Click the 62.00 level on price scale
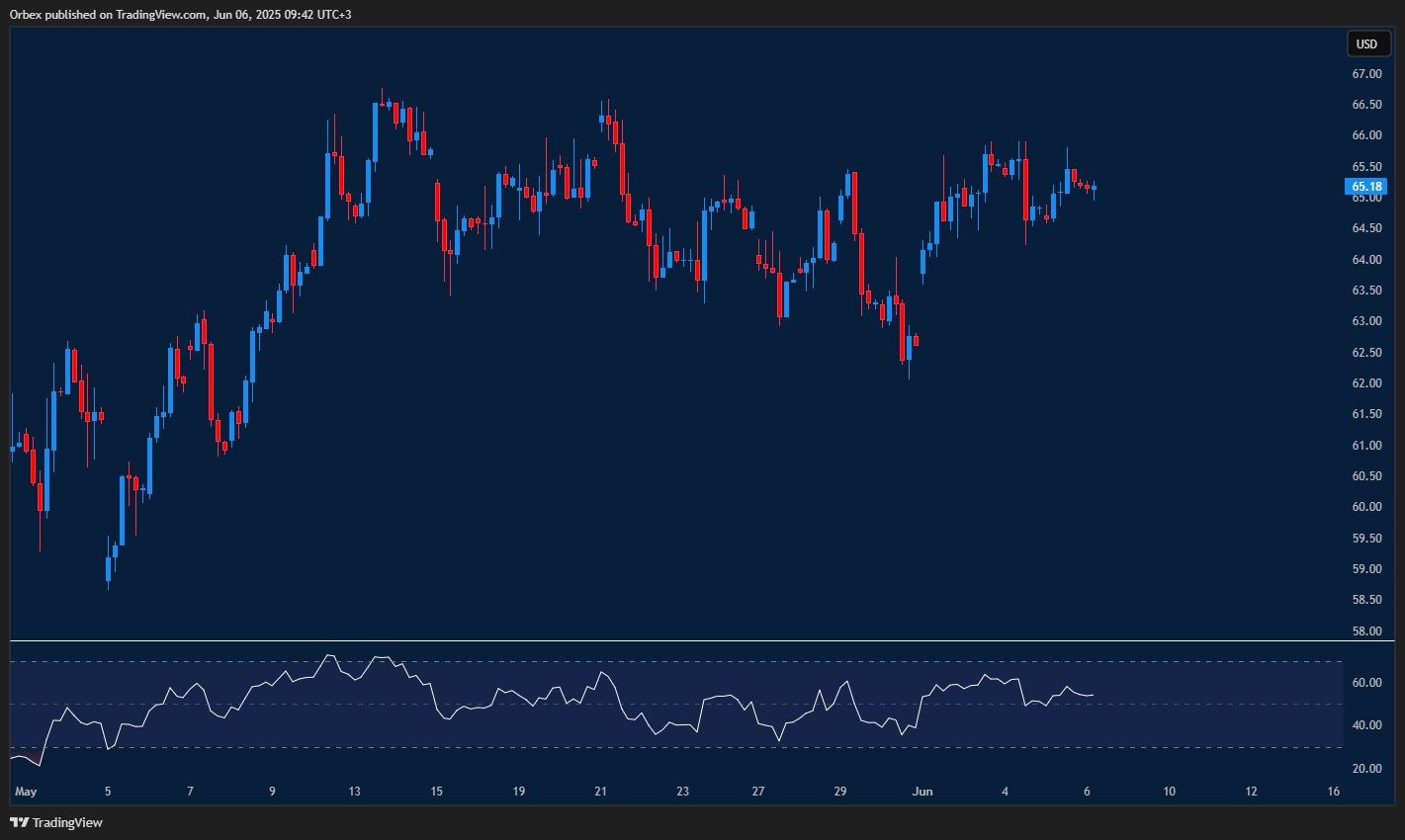 tap(1366, 383)
